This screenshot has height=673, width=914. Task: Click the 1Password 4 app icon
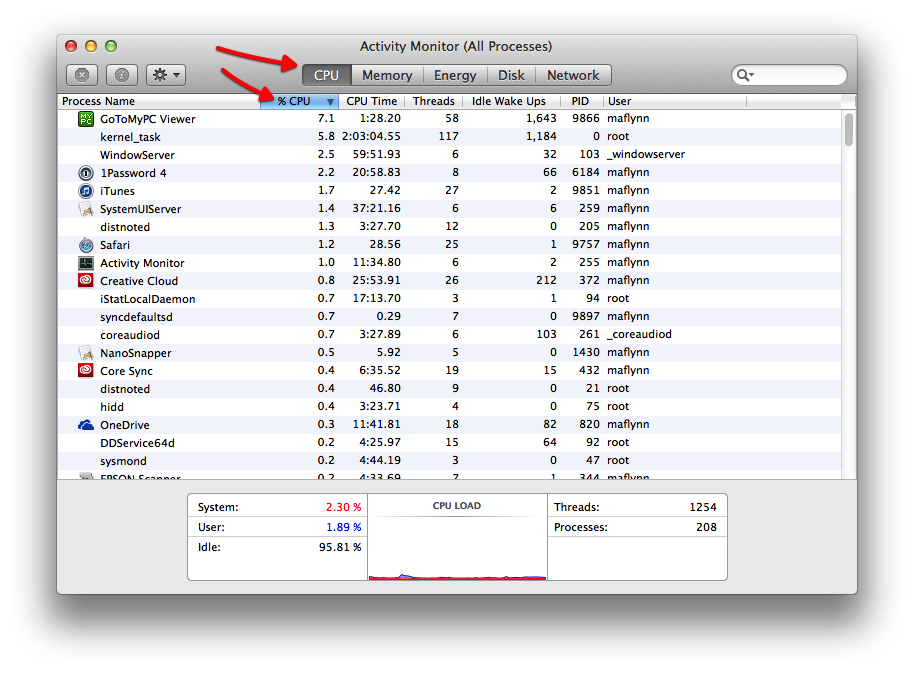[86, 173]
